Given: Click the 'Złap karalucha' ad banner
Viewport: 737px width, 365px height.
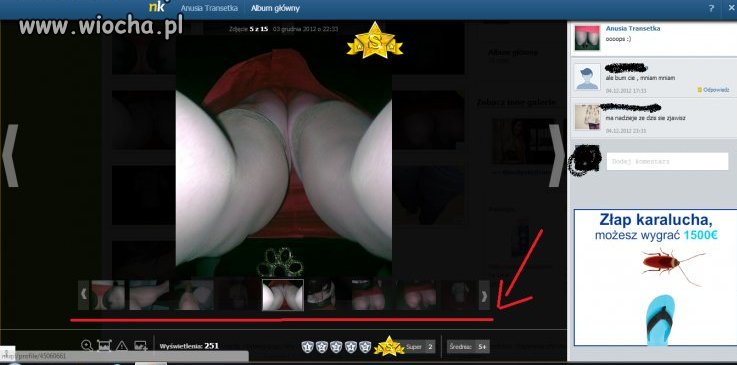Looking at the screenshot, I should [x=655, y=277].
